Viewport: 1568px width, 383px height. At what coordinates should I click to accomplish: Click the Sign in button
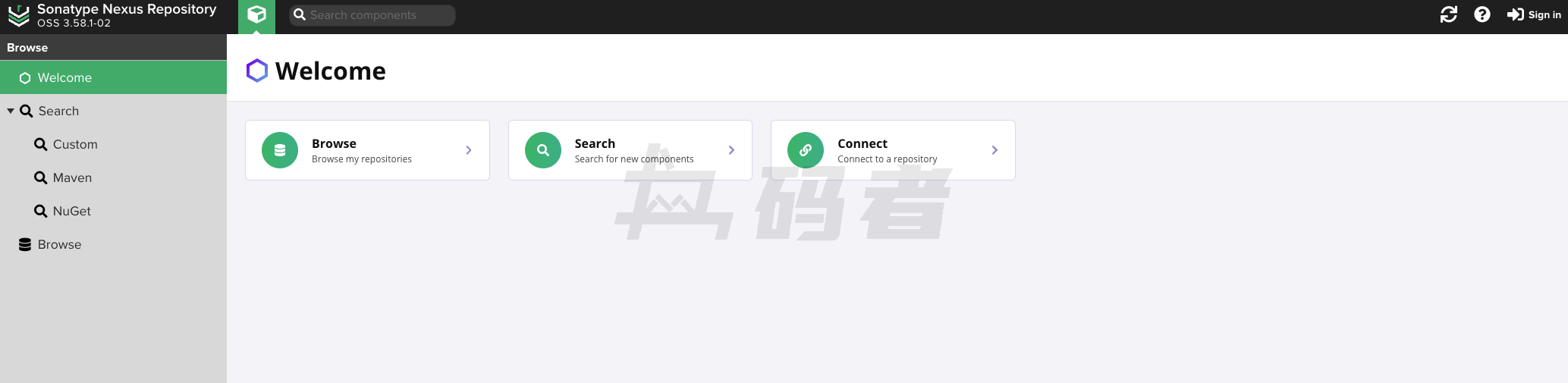coord(1534,14)
